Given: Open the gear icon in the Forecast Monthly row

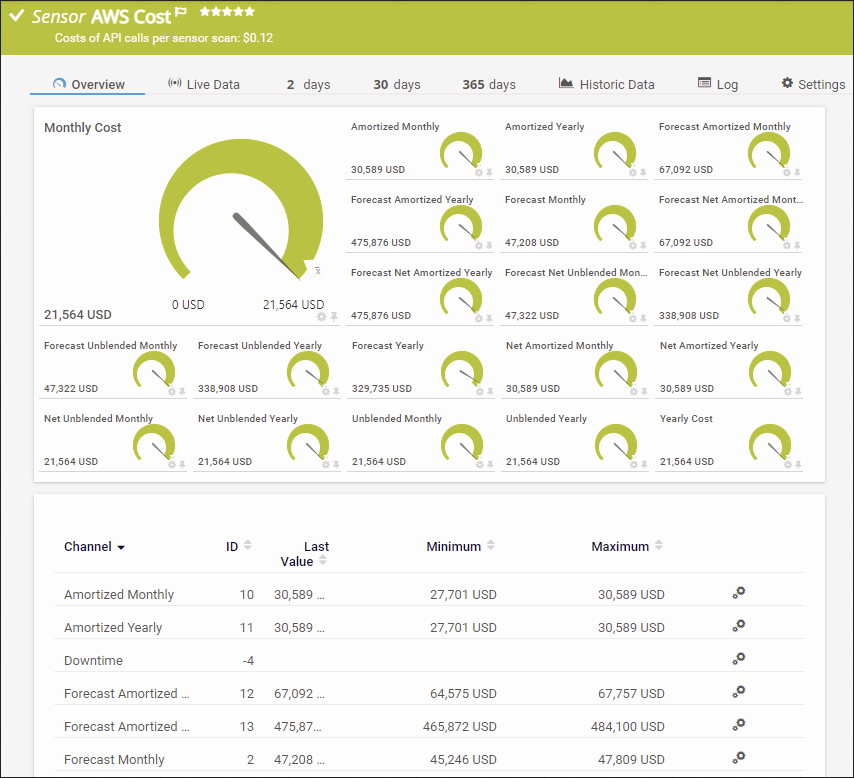Looking at the screenshot, I should (x=738, y=758).
